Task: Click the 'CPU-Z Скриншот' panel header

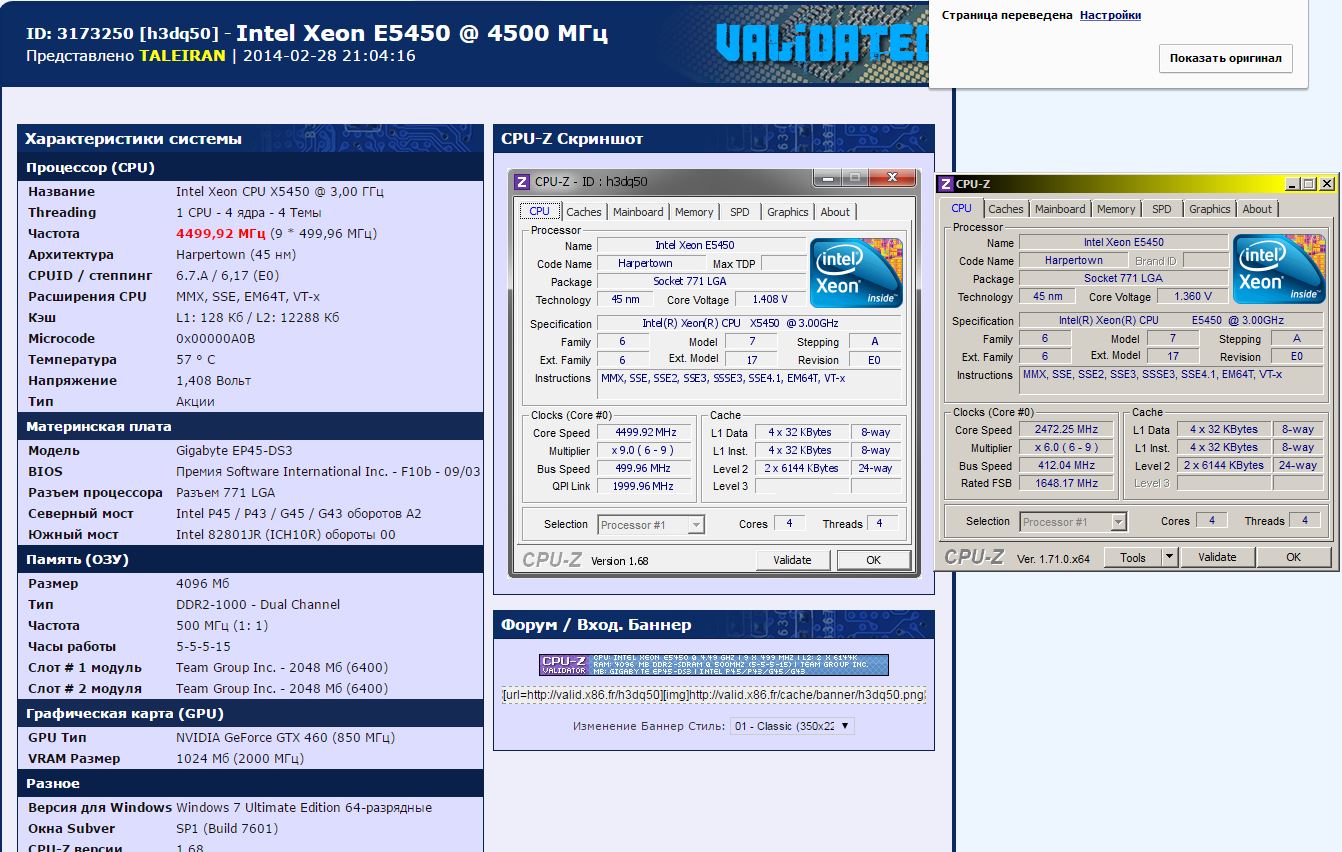Action: (714, 139)
